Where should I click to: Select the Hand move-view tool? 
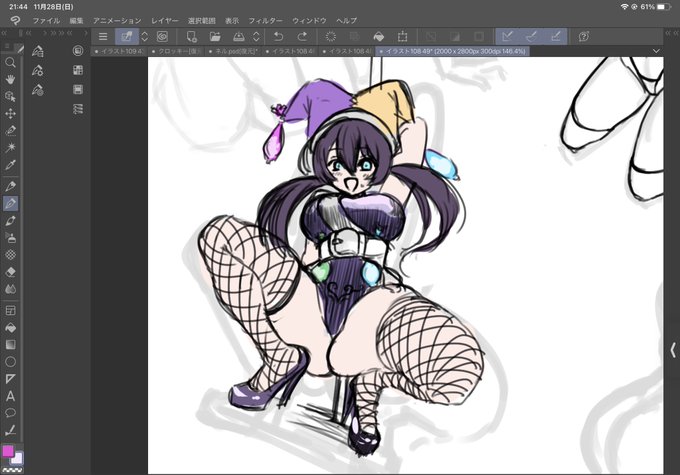coord(10,79)
